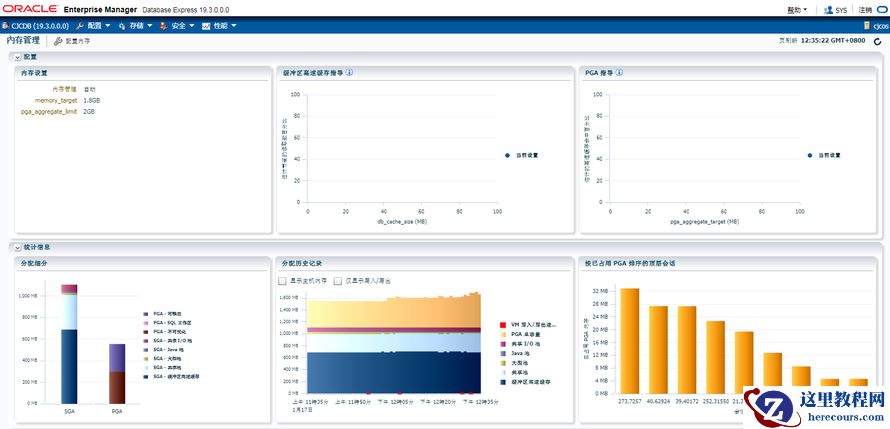Viewport: 890px width, 429px height.
Task: Click the refresh icon next to the timestamp
Action: click(x=878, y=41)
